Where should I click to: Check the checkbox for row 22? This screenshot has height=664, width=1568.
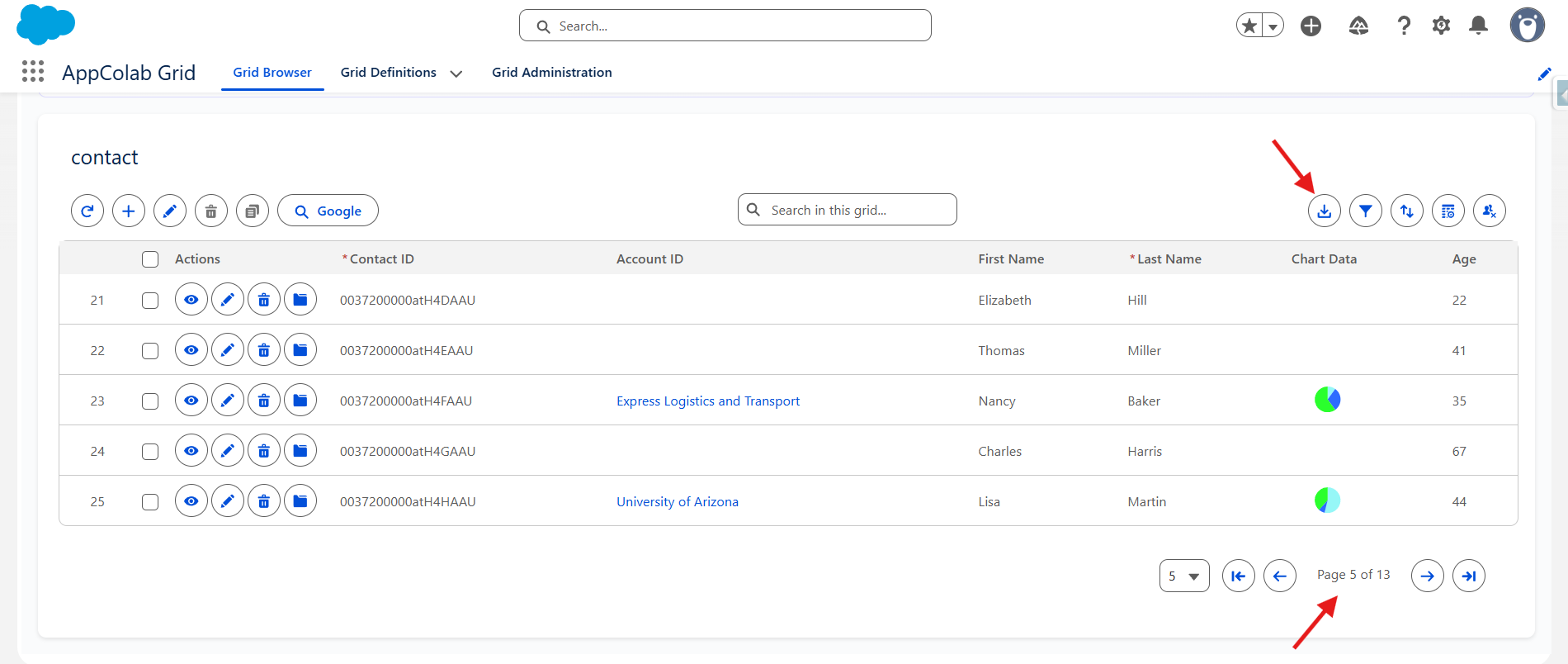tap(150, 351)
